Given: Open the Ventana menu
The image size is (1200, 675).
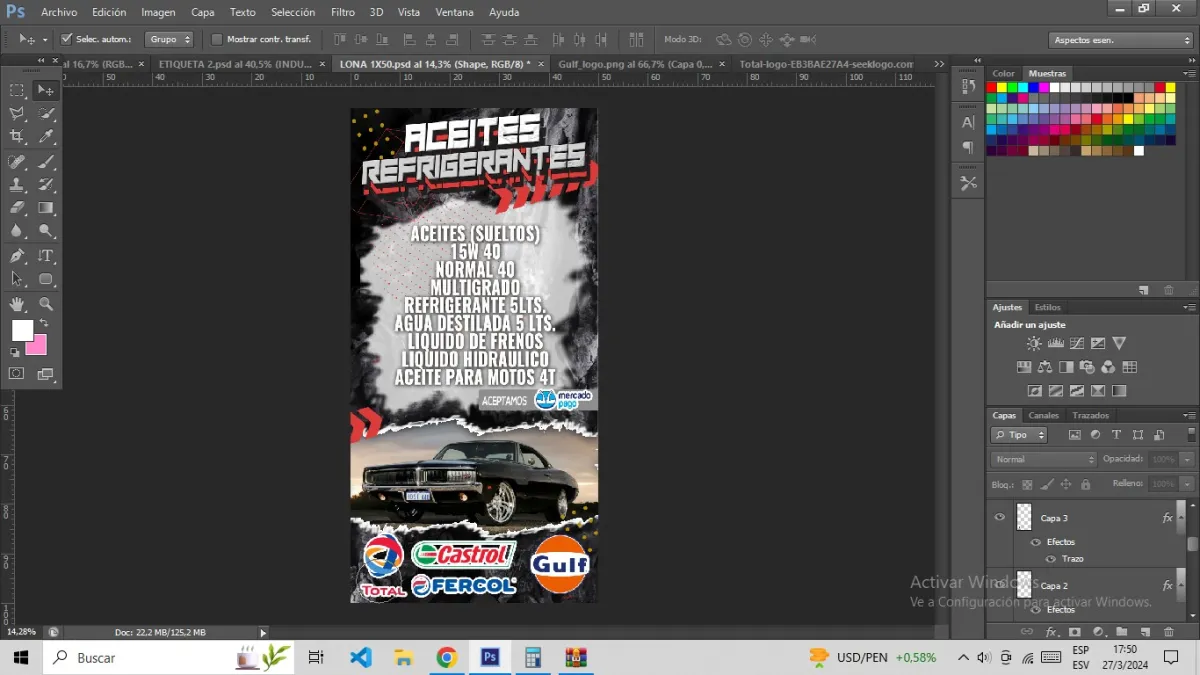Looking at the screenshot, I should tap(455, 12).
